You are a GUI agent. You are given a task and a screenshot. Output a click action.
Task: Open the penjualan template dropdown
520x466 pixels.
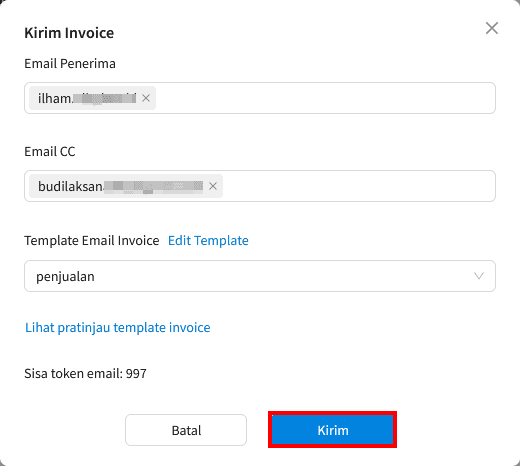(x=260, y=276)
